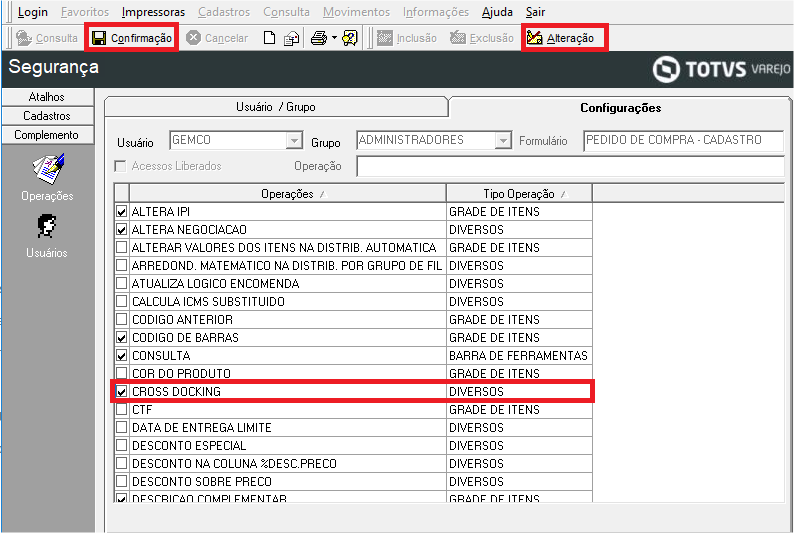Select the COR DO PRODUTO row text
794x533 pixels.
[x=181, y=374]
